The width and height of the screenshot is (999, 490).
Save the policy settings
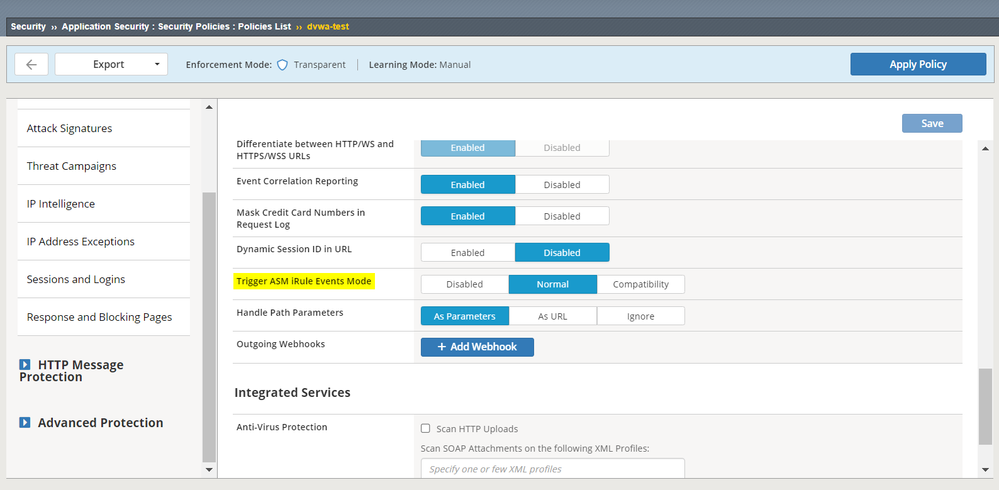click(931, 123)
